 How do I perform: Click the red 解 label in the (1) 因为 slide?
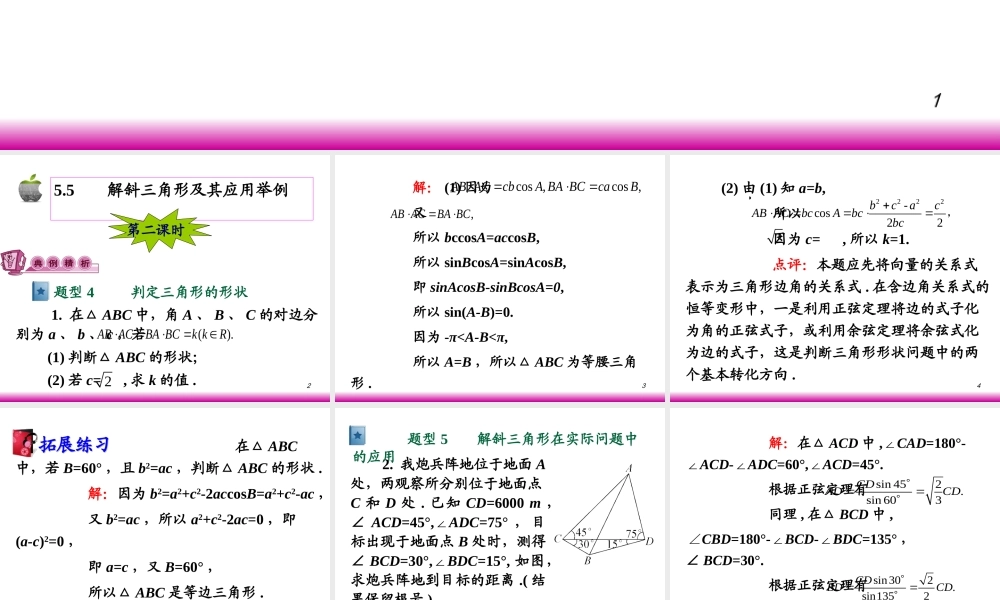coord(422,187)
